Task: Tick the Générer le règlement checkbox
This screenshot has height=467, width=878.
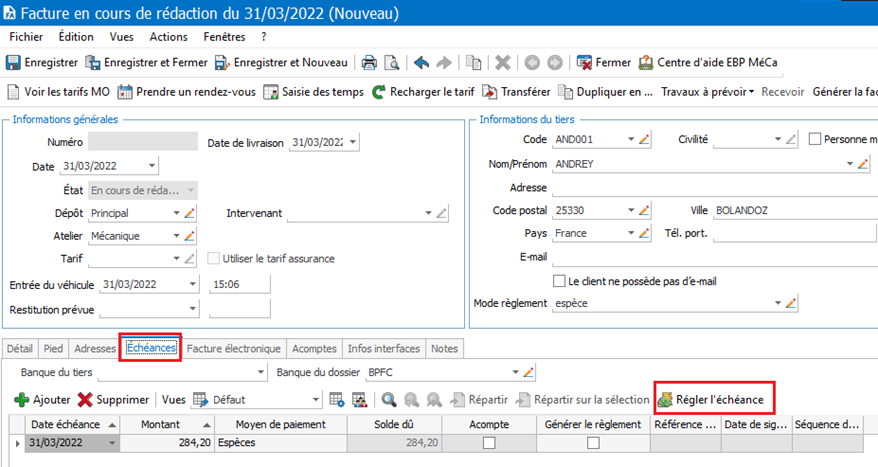Action: point(593,442)
